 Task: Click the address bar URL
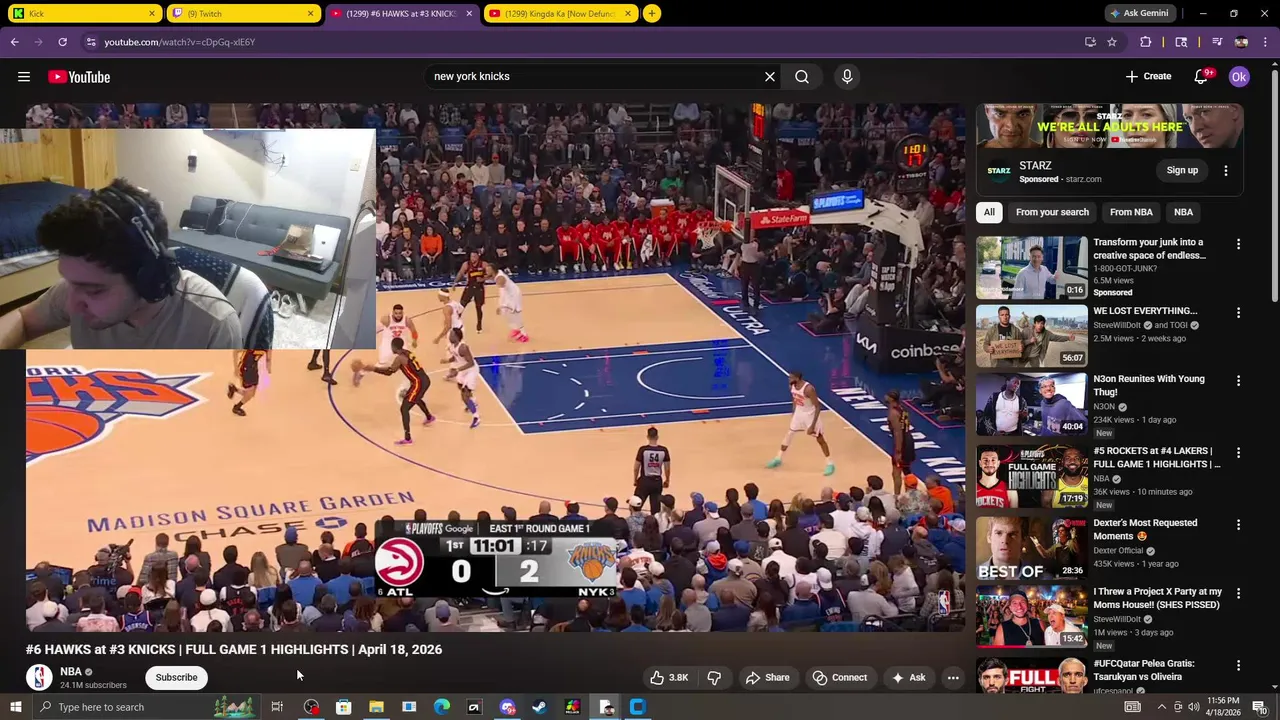[180, 42]
